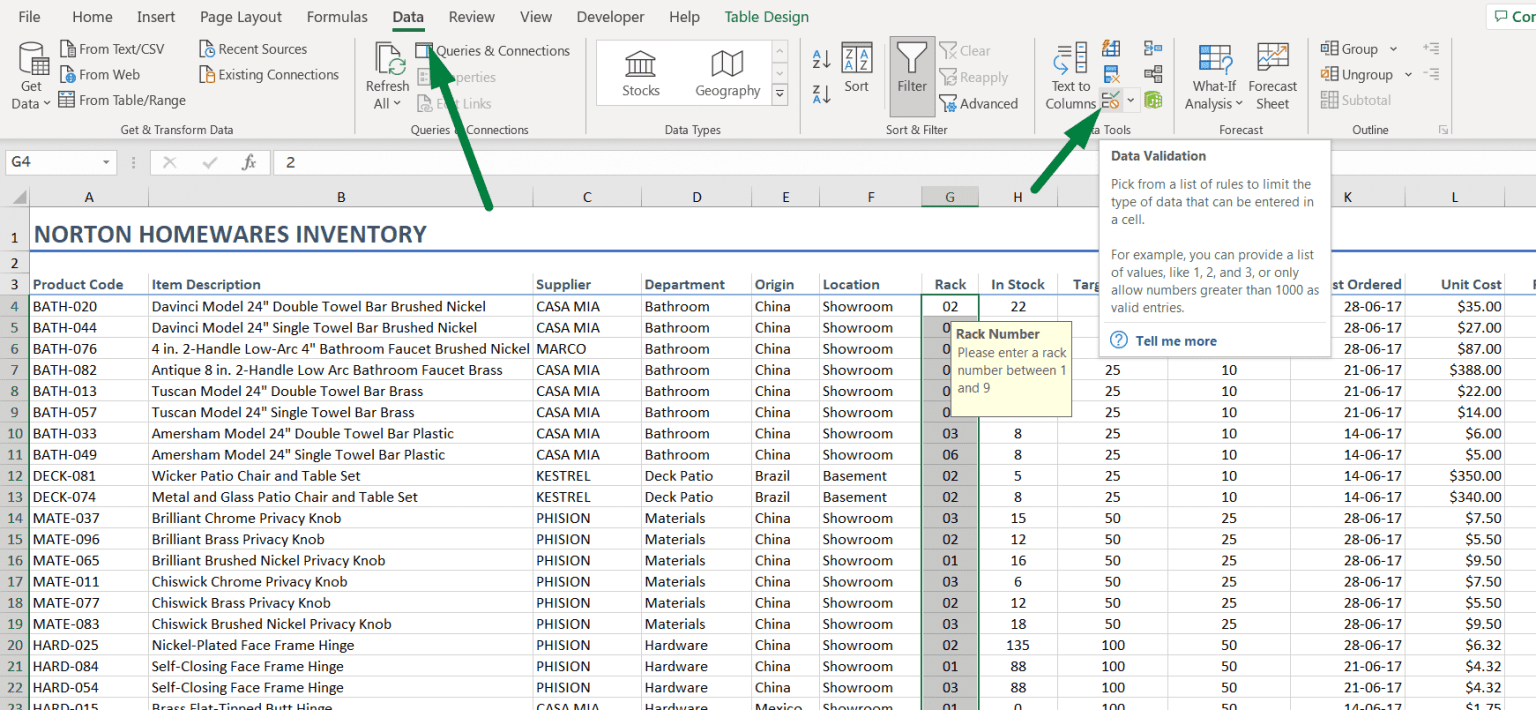Expand the Refresh All dropdown arrow

coord(397,104)
